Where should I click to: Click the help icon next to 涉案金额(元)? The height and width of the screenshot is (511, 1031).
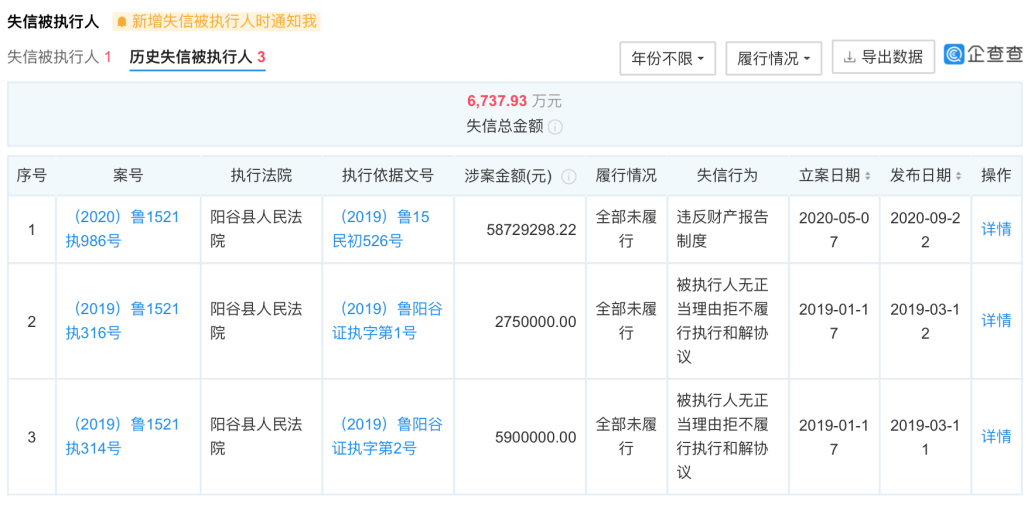[568, 176]
